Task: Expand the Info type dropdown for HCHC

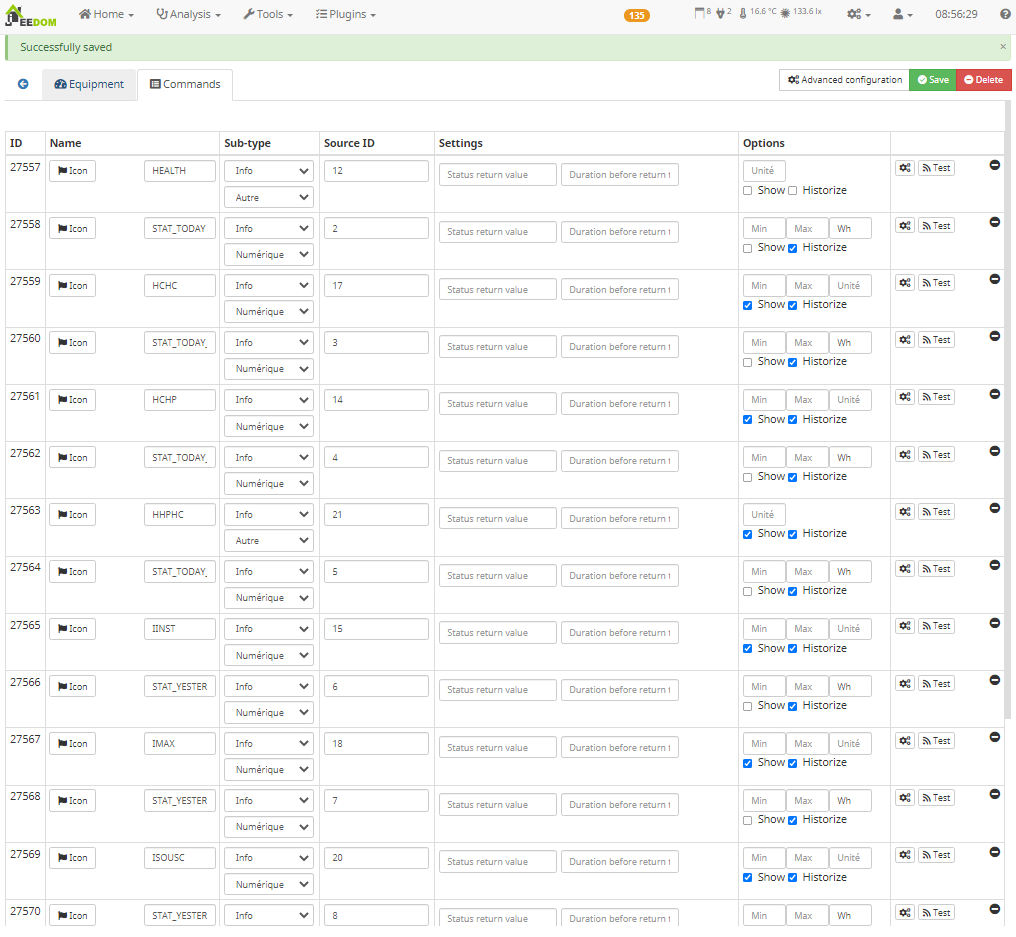Action: point(268,286)
